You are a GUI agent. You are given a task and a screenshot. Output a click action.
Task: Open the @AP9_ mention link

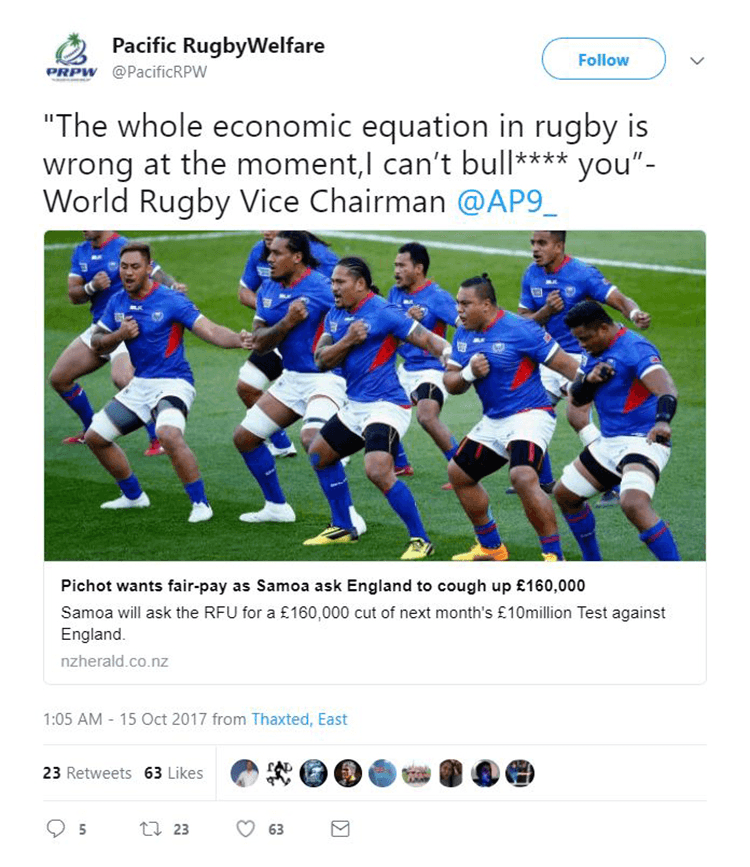506,201
